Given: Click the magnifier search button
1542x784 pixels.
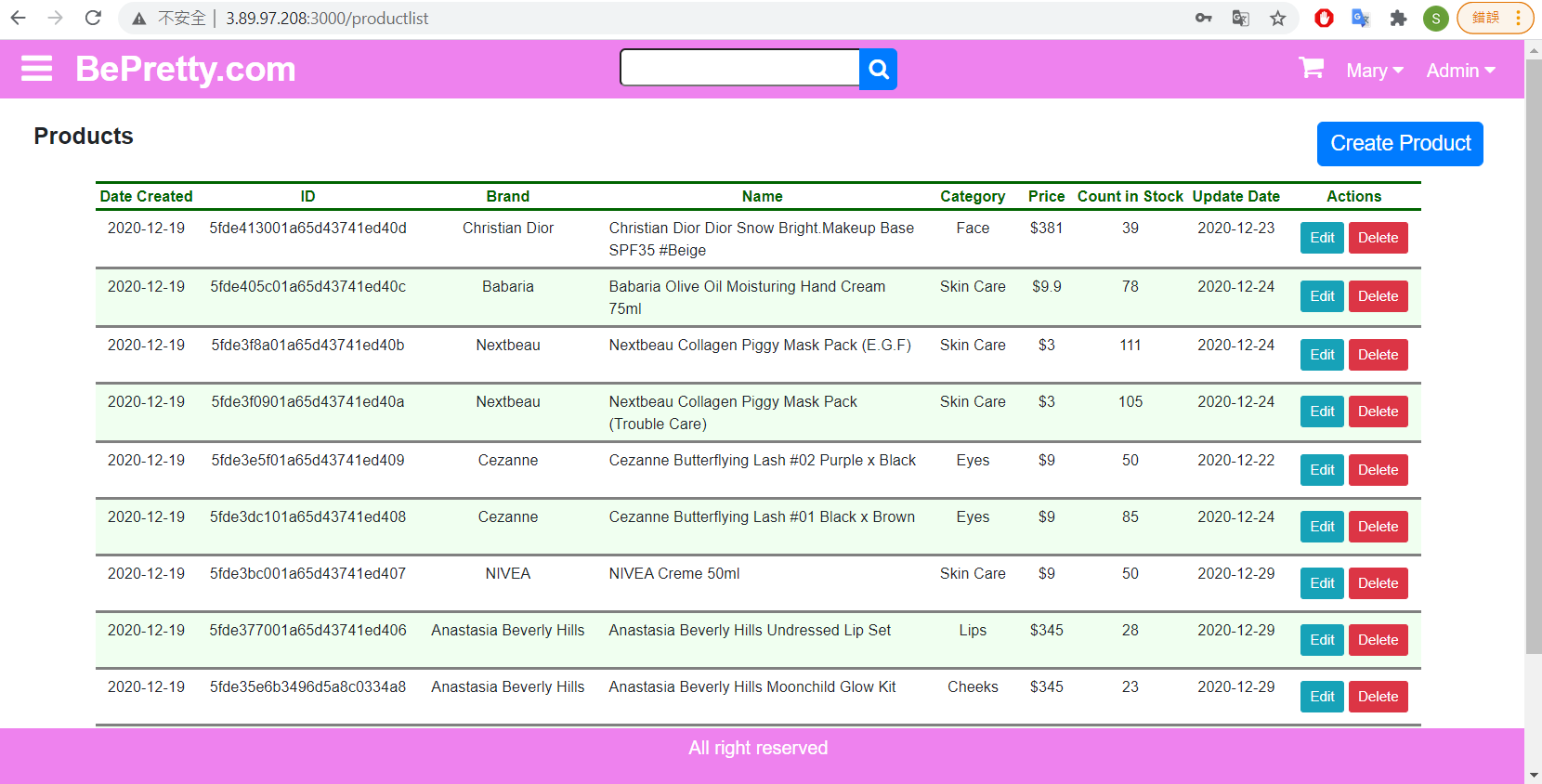Looking at the screenshot, I should [879, 69].
